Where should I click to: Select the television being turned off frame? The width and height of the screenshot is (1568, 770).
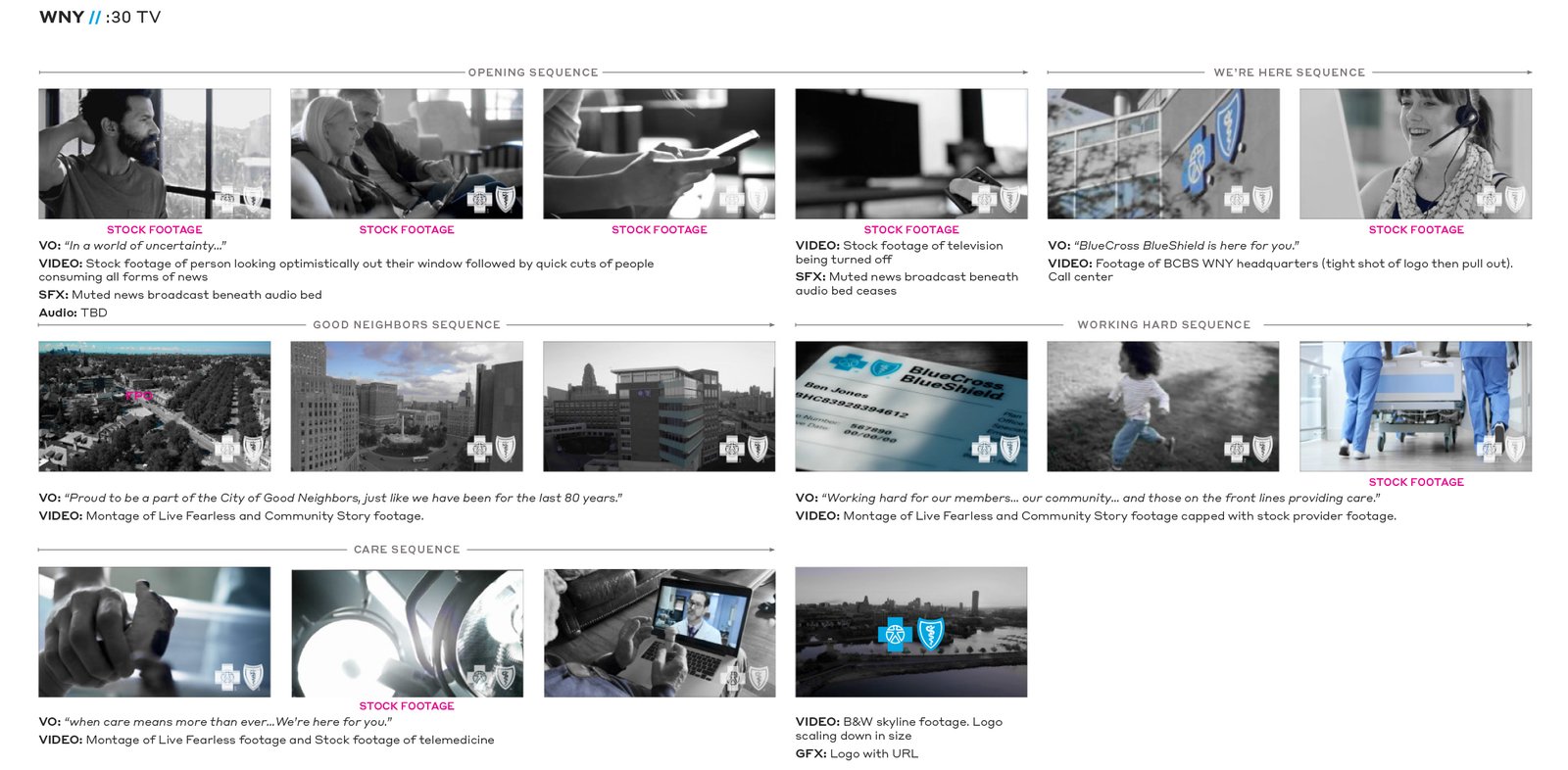coord(911,154)
